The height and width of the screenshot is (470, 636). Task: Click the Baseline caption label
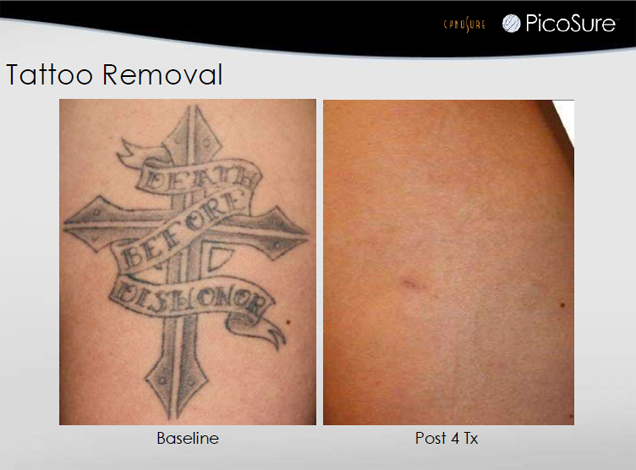pyautogui.click(x=188, y=438)
